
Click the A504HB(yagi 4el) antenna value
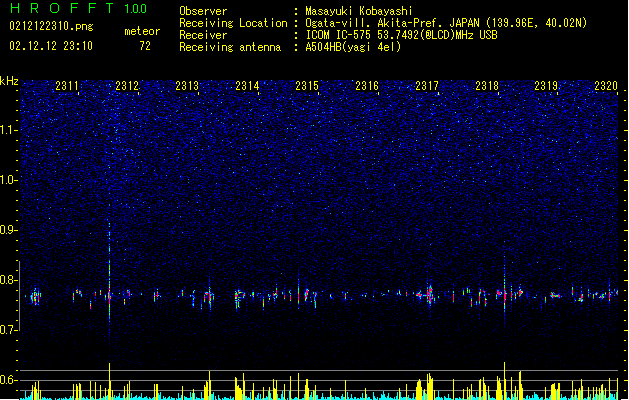pos(353,47)
